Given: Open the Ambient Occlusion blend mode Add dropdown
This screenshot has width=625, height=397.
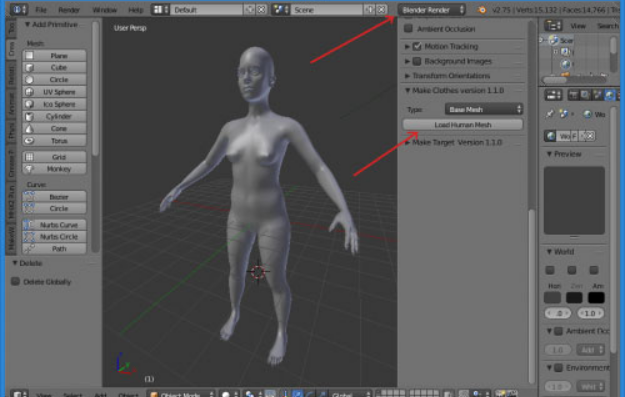Looking at the screenshot, I should (x=590, y=350).
